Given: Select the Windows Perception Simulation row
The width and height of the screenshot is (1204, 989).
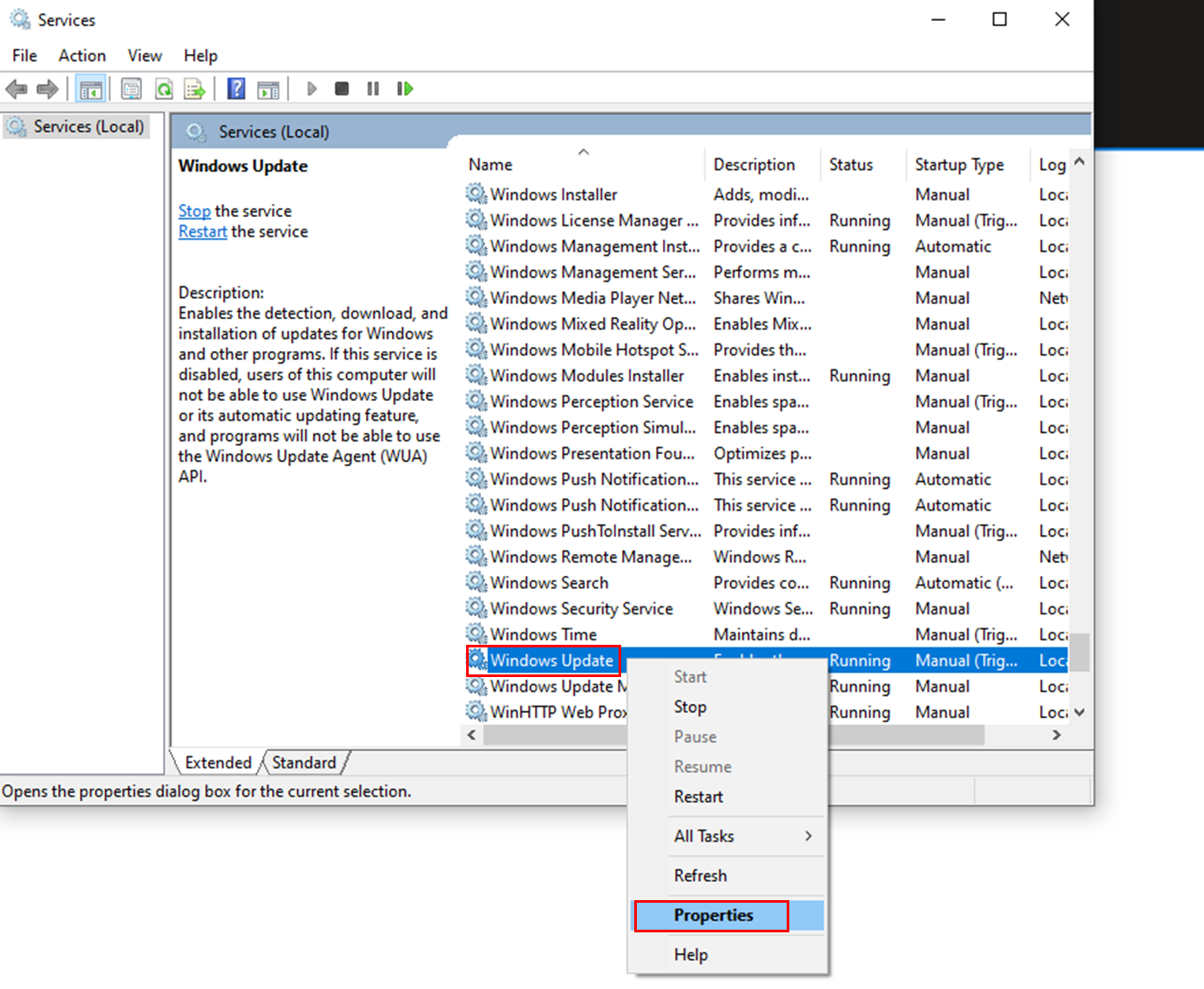Looking at the screenshot, I should coord(767,427).
